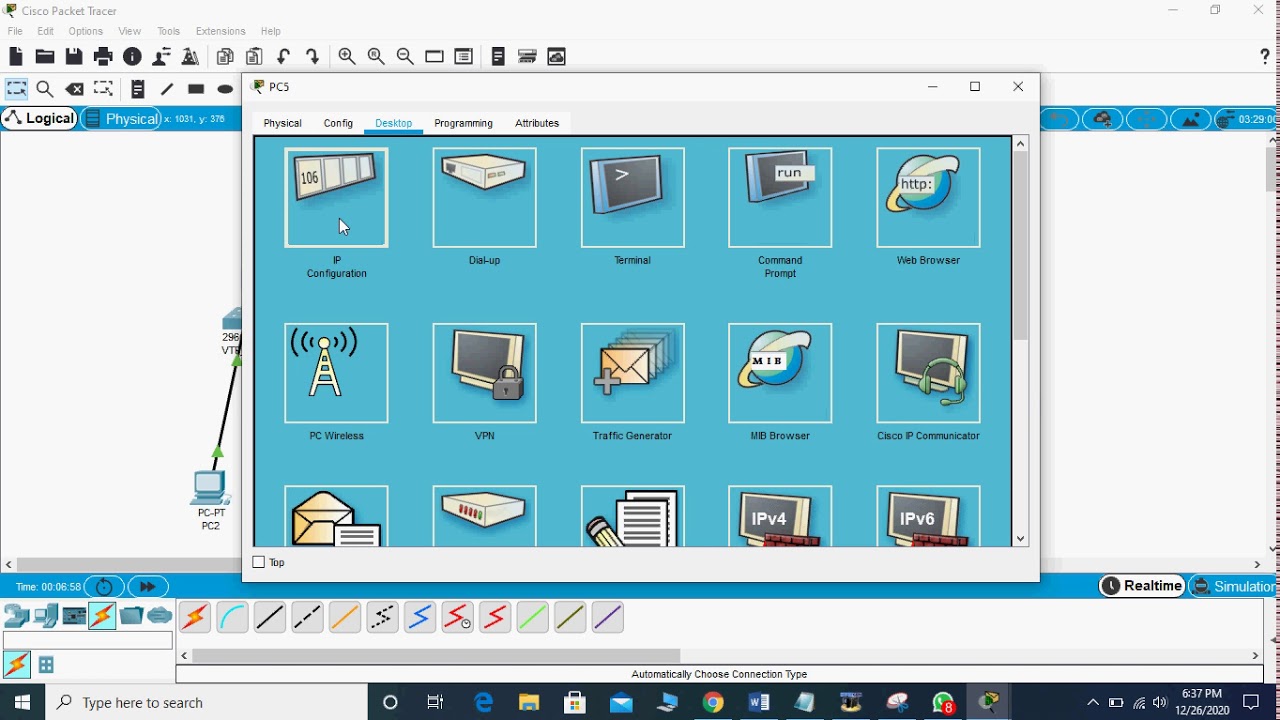Image resolution: width=1280 pixels, height=720 pixels.
Task: Open the Traffic Generator app
Action: [x=632, y=373]
